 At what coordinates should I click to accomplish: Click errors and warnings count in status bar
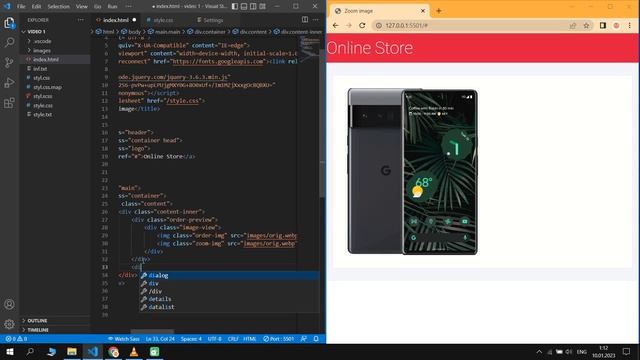(16, 339)
